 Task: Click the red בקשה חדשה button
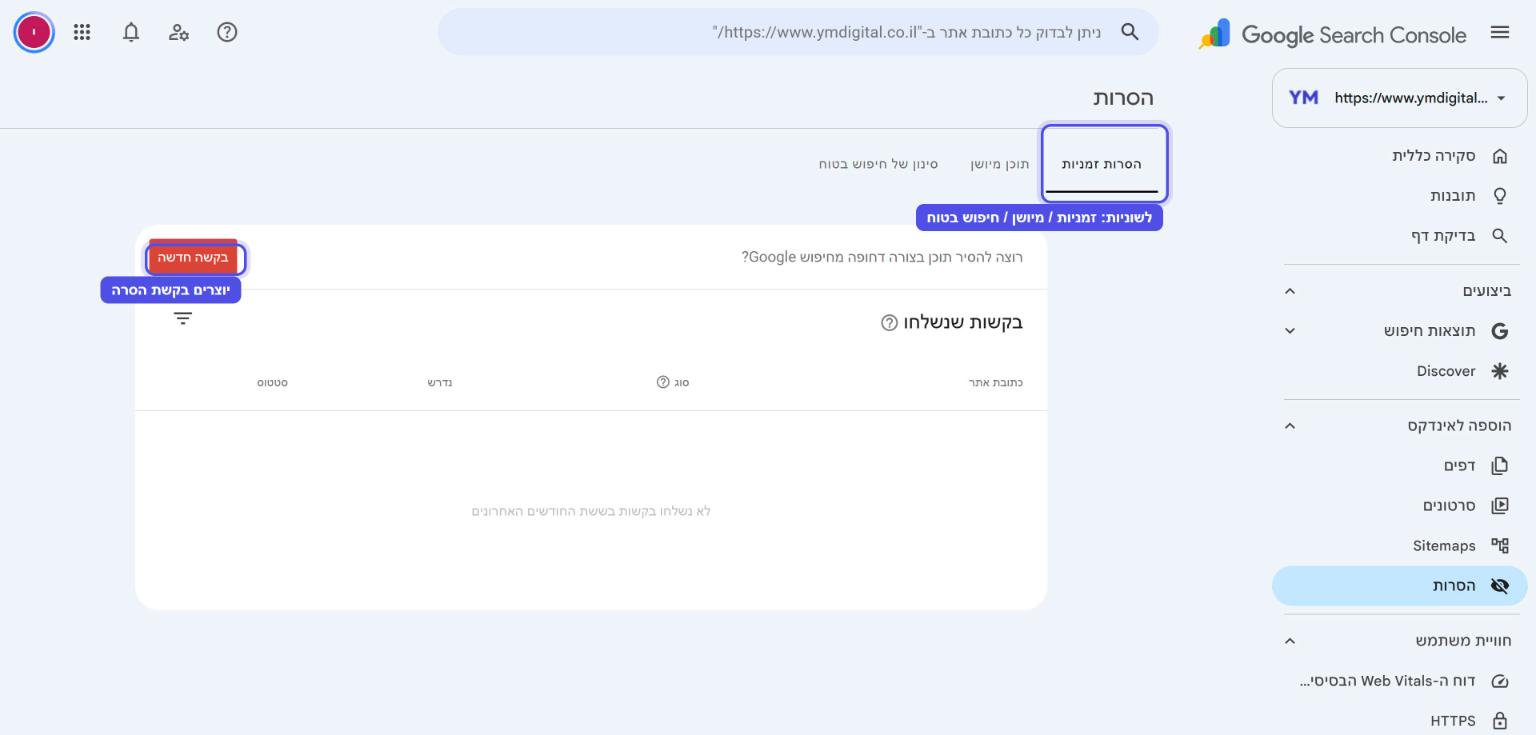tap(193, 258)
